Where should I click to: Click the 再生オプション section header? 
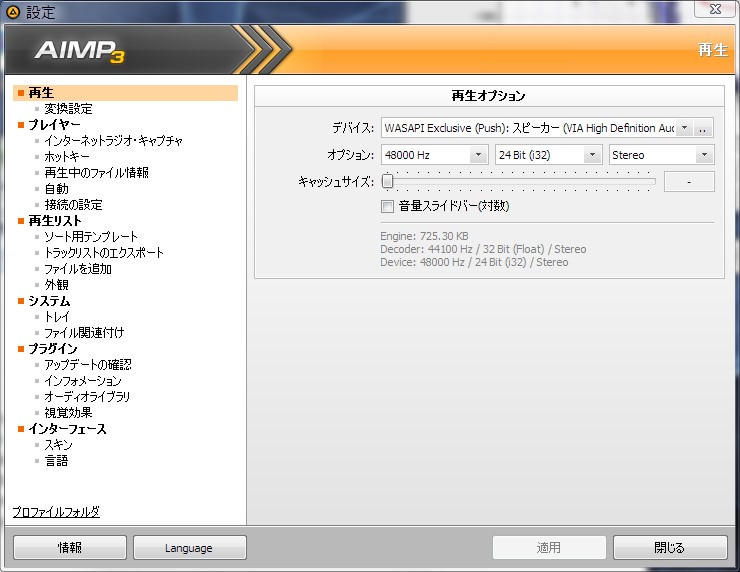[488, 96]
